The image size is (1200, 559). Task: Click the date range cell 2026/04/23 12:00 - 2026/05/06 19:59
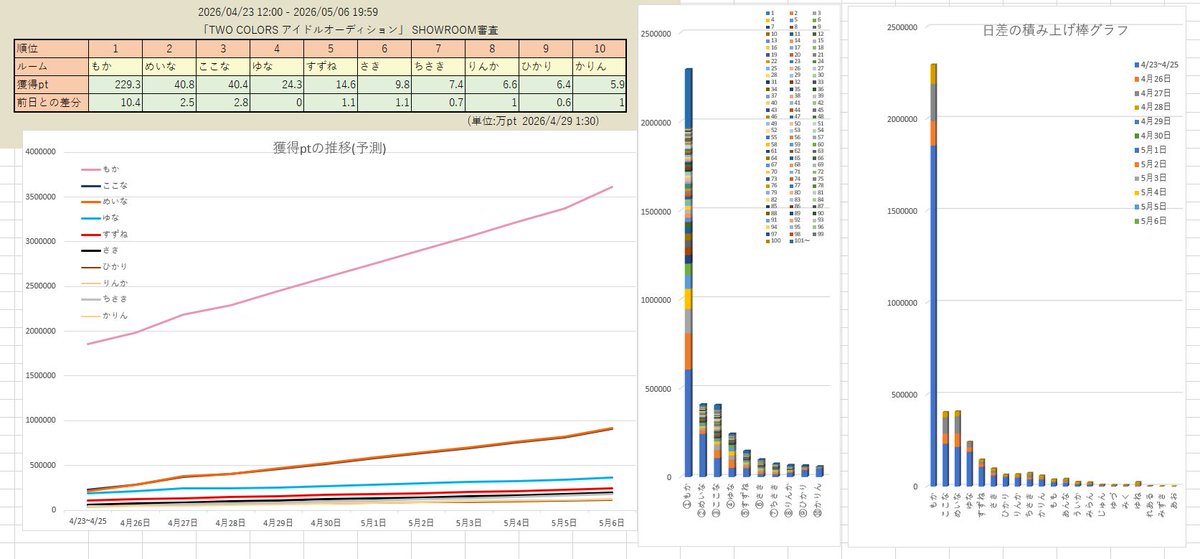coord(287,11)
